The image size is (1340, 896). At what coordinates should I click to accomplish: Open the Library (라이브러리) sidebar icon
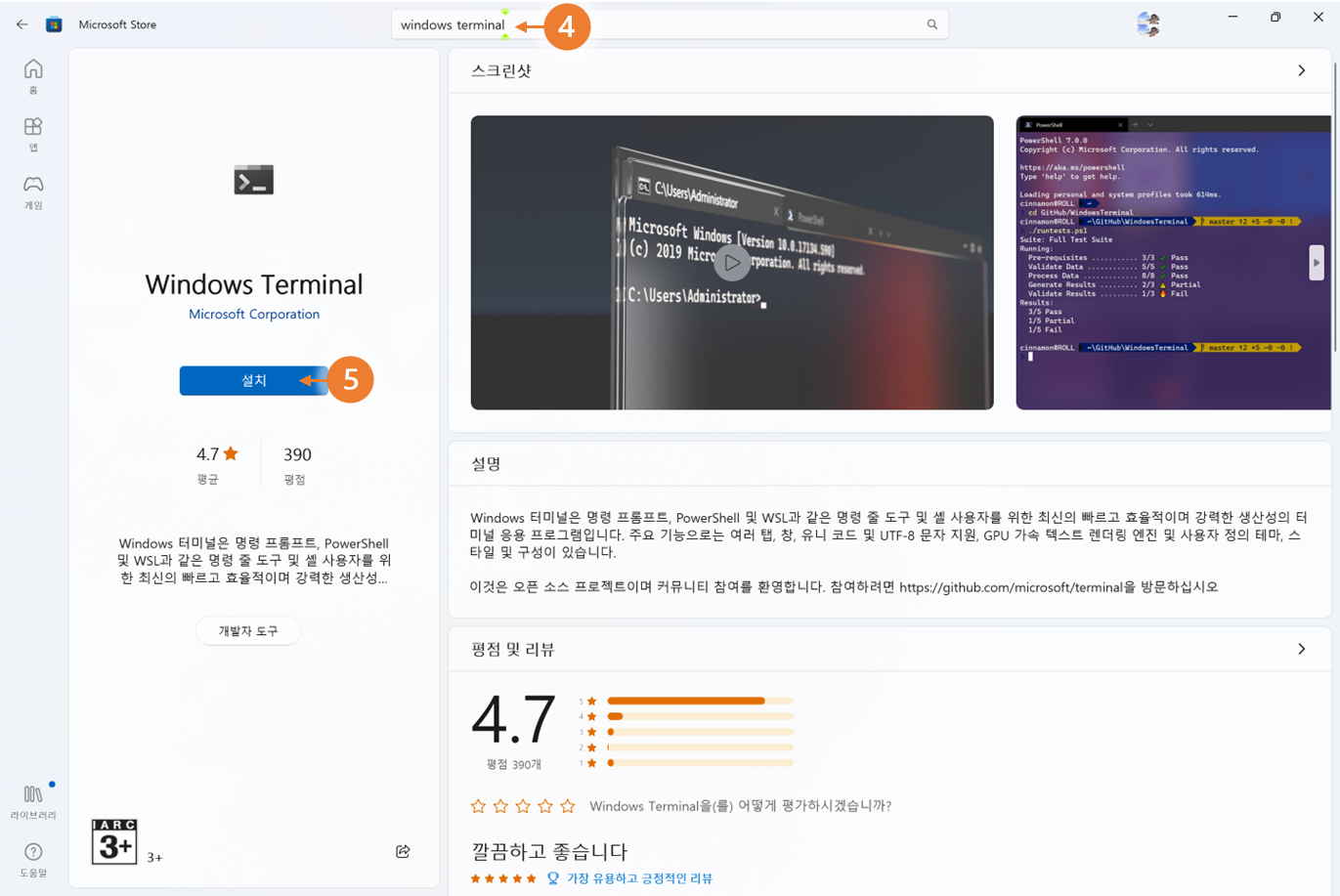click(x=33, y=801)
